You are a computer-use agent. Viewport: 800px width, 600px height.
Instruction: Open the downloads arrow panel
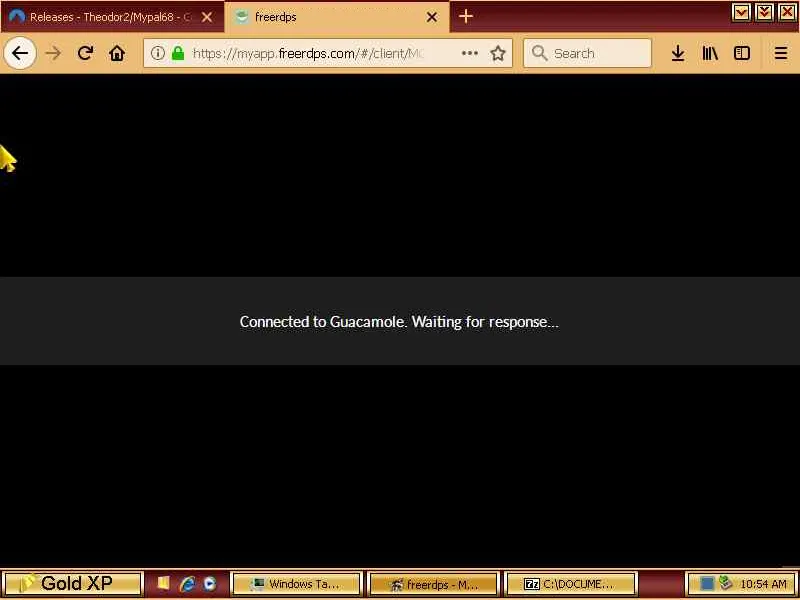pos(678,53)
